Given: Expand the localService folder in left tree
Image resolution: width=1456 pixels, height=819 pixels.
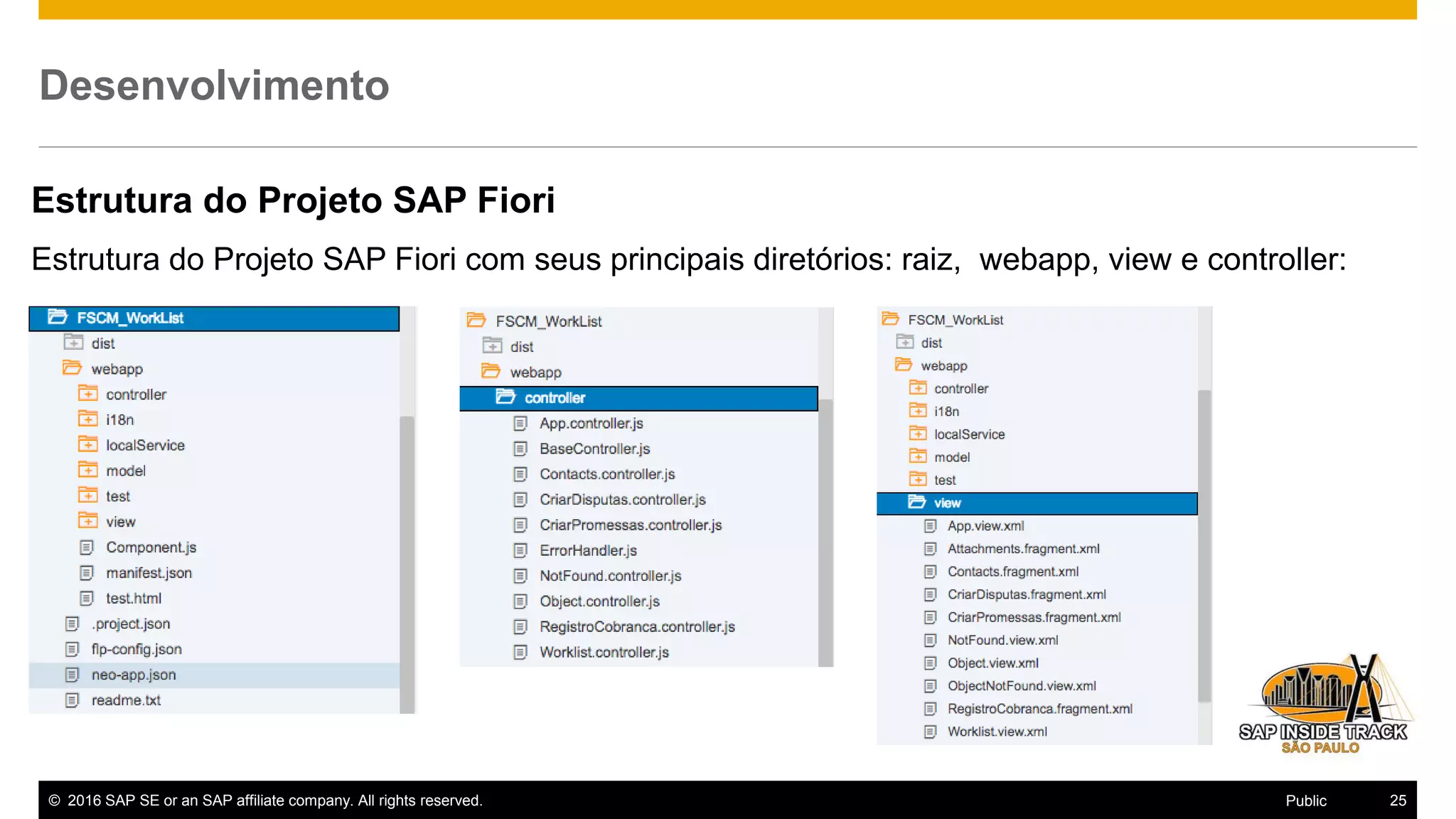Looking at the screenshot, I should [x=87, y=445].
